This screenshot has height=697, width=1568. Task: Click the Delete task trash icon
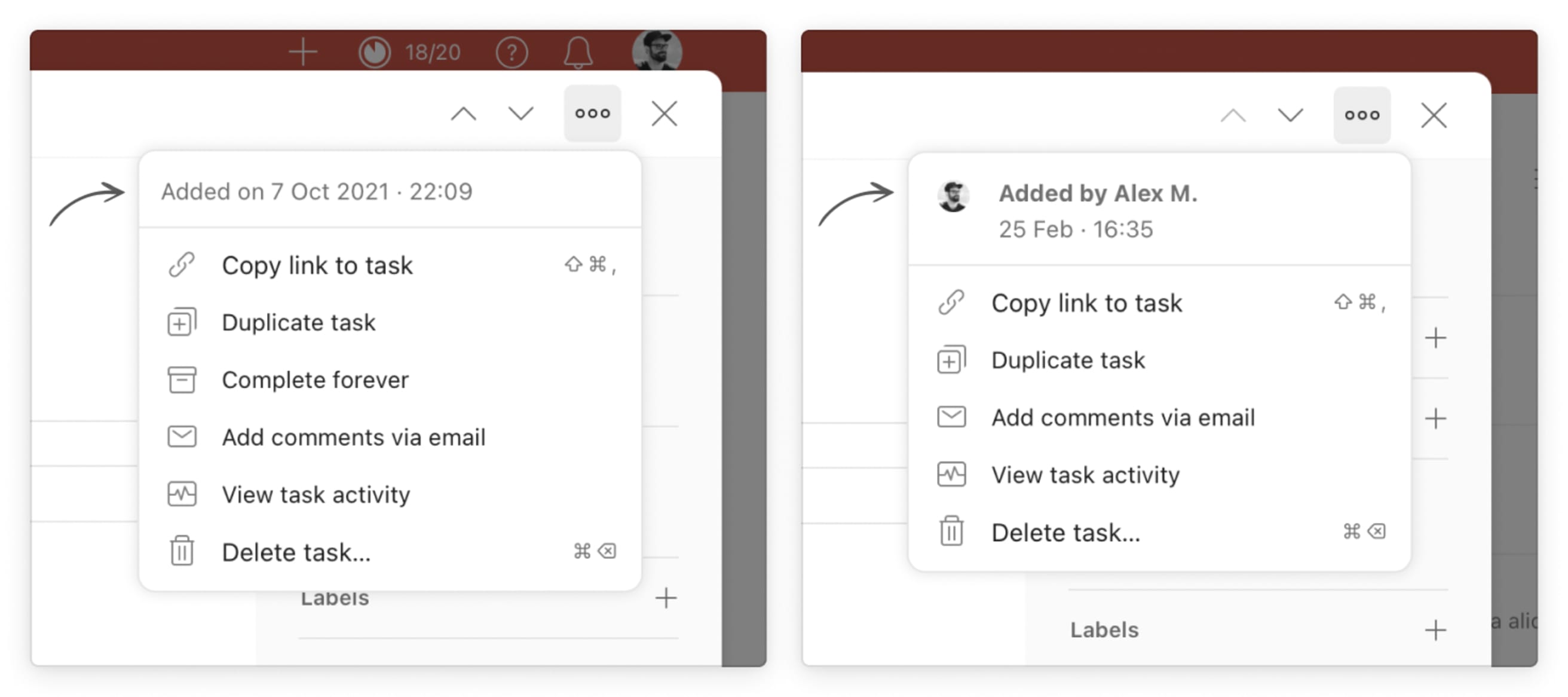point(180,552)
